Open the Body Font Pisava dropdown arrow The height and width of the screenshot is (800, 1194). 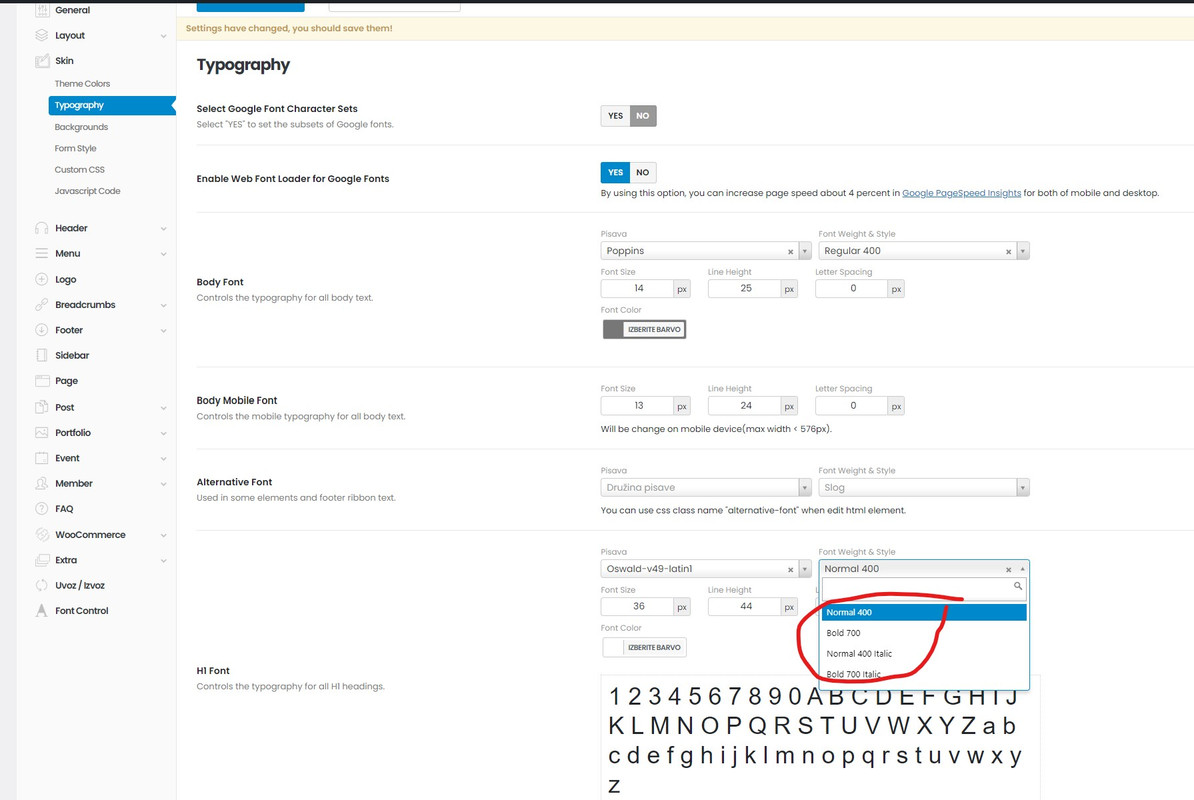click(804, 251)
